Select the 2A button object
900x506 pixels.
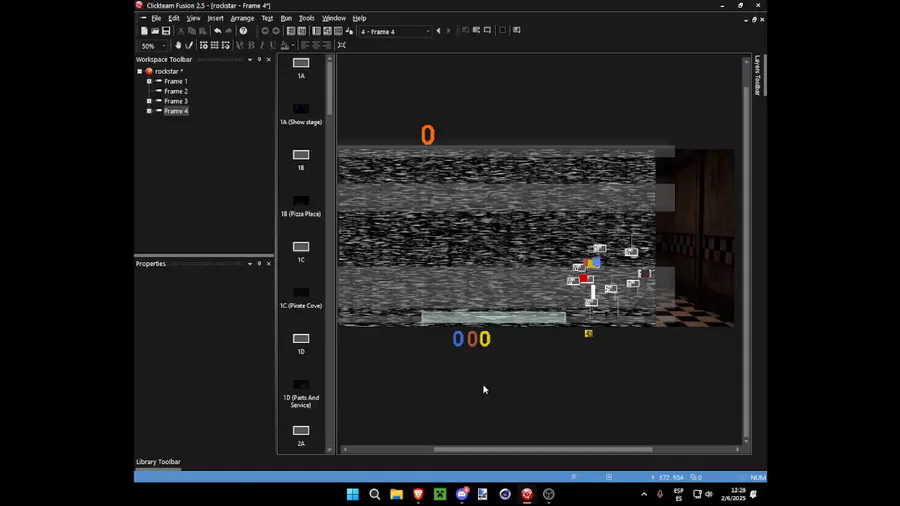click(x=301, y=435)
